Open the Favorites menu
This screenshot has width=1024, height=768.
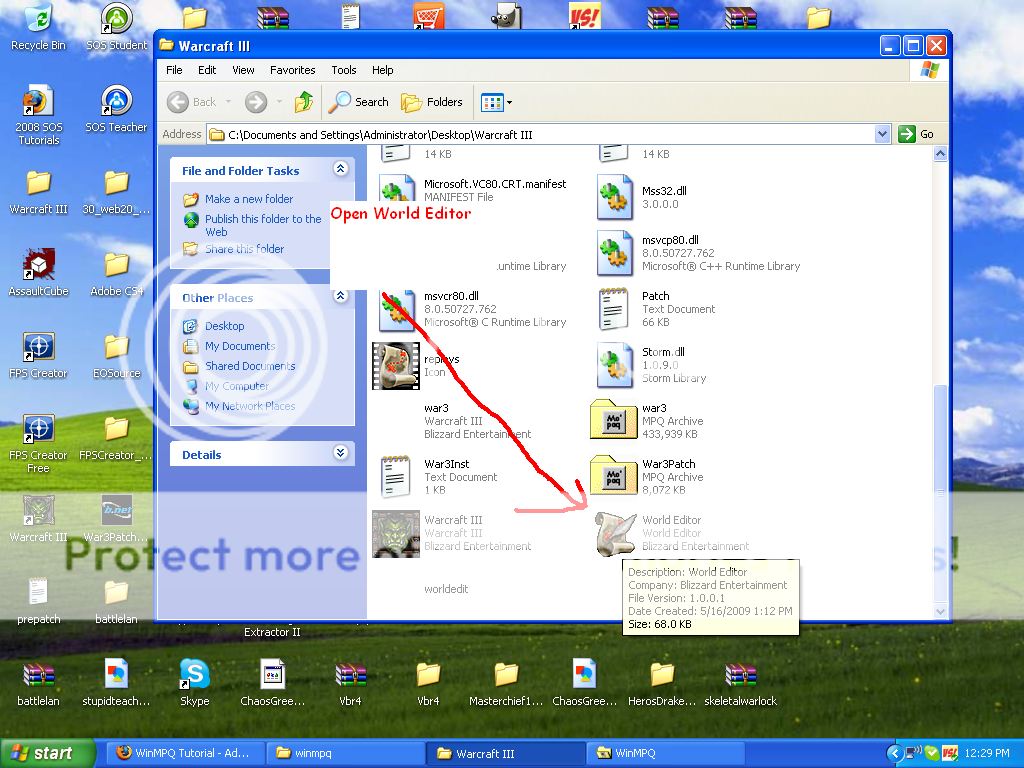click(293, 70)
